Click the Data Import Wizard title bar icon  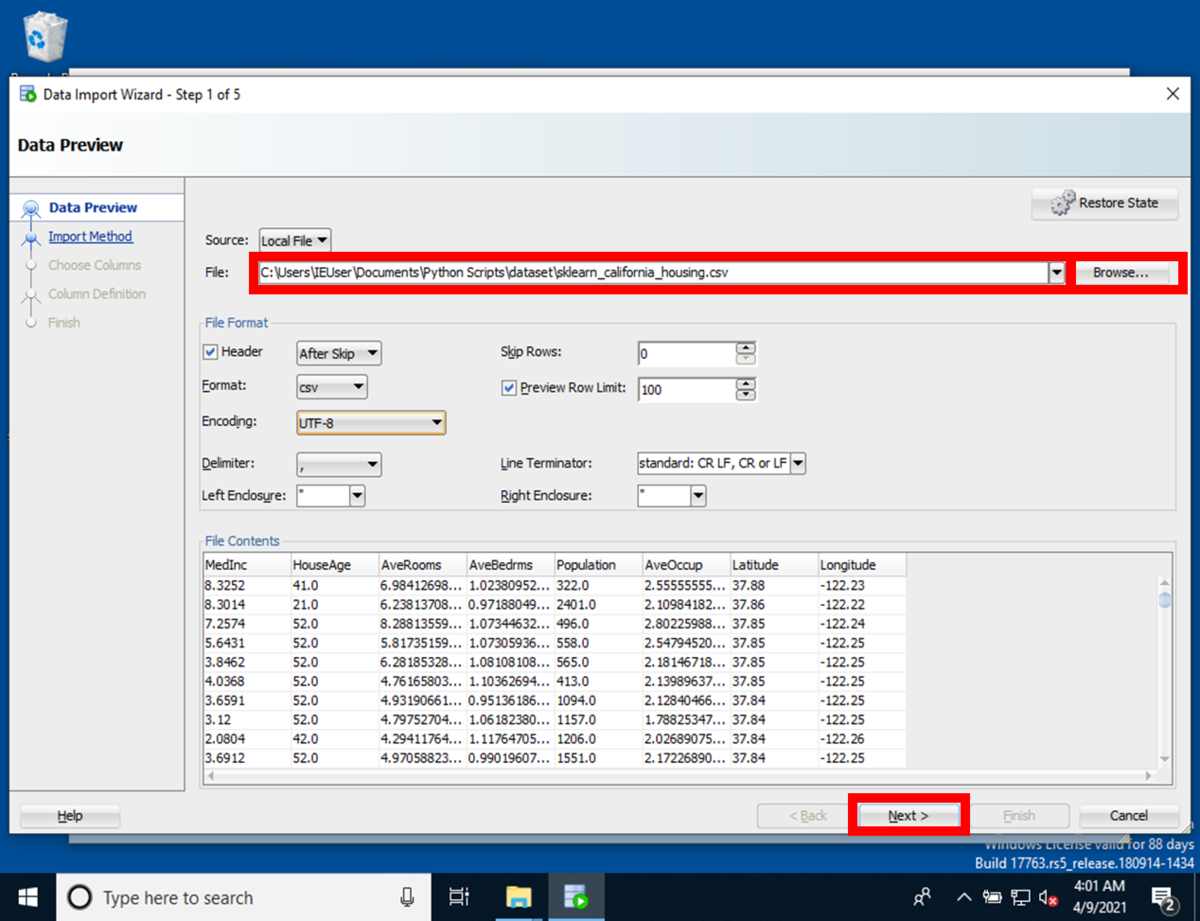pyautogui.click(x=28, y=95)
